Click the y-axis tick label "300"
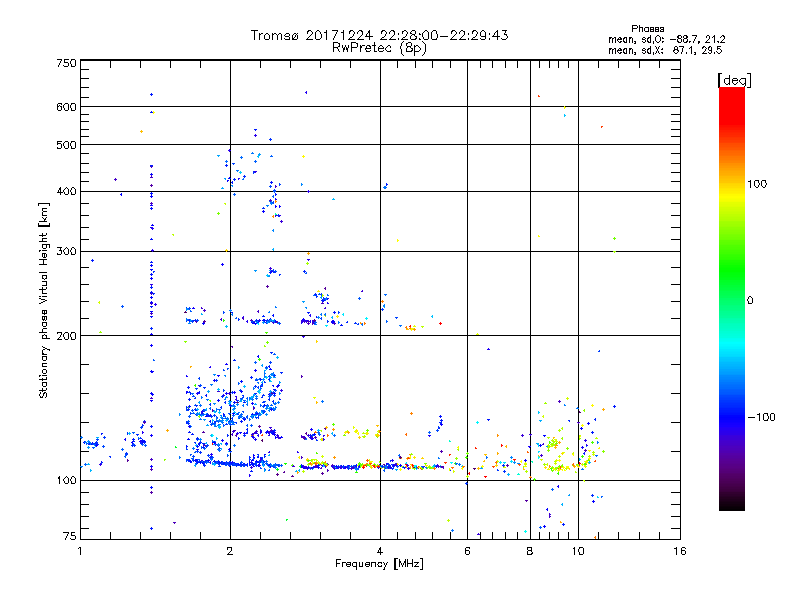Image resolution: width=800 pixels, height=600 pixels. pos(66,251)
